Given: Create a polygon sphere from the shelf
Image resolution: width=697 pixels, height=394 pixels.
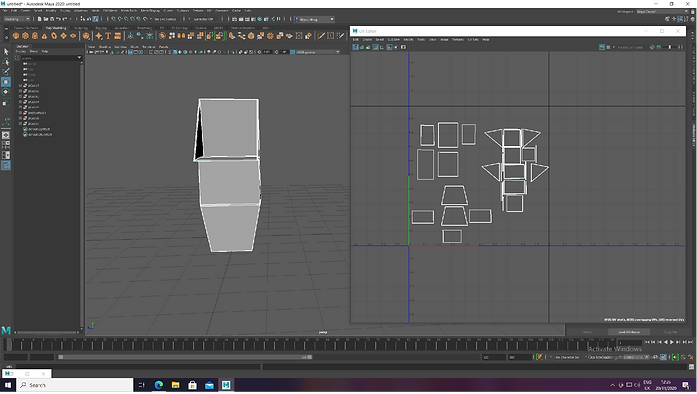Looking at the screenshot, I should tap(16, 36).
